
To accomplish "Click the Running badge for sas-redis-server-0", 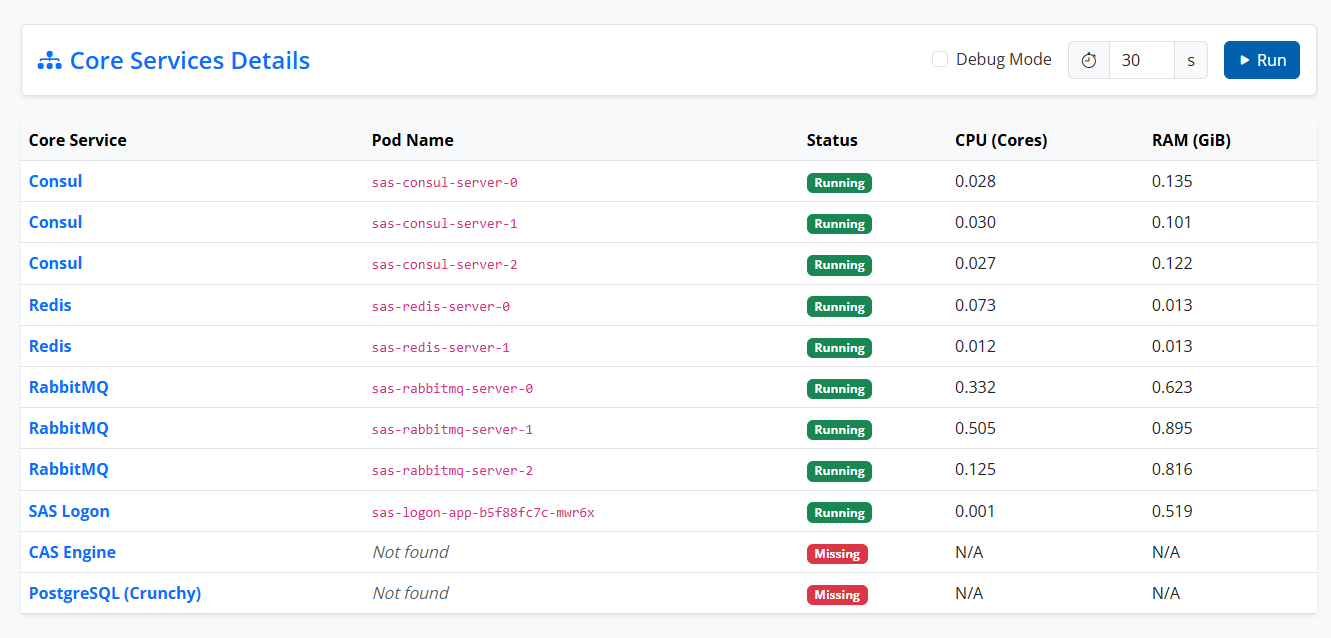I will point(839,306).
